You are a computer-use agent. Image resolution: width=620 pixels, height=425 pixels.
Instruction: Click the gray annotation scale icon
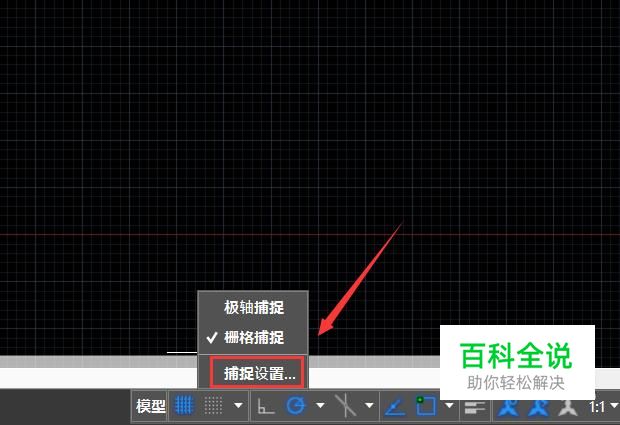point(567,407)
